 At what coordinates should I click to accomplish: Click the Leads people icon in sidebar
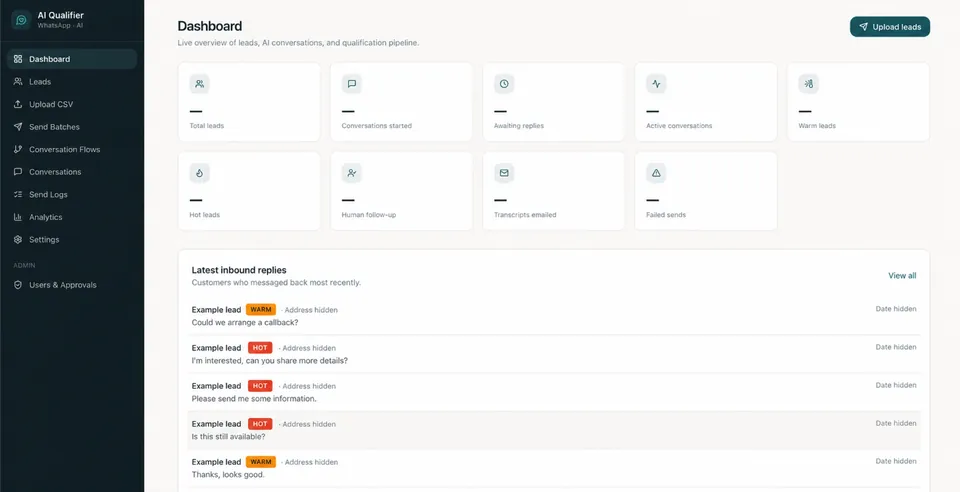[18, 81]
